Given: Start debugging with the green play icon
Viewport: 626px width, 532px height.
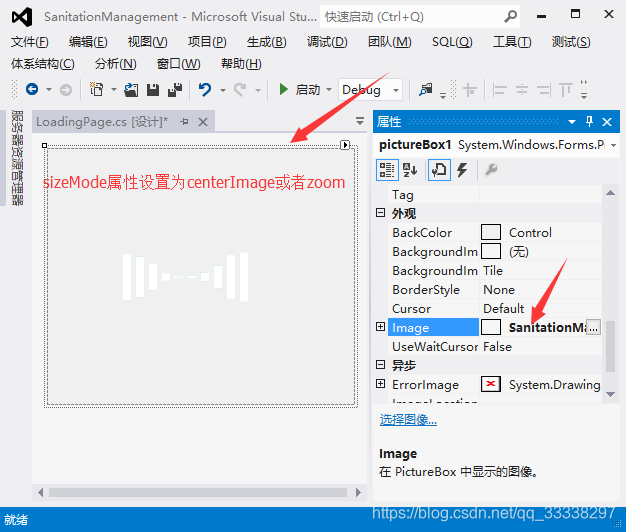Looking at the screenshot, I should (x=283, y=89).
